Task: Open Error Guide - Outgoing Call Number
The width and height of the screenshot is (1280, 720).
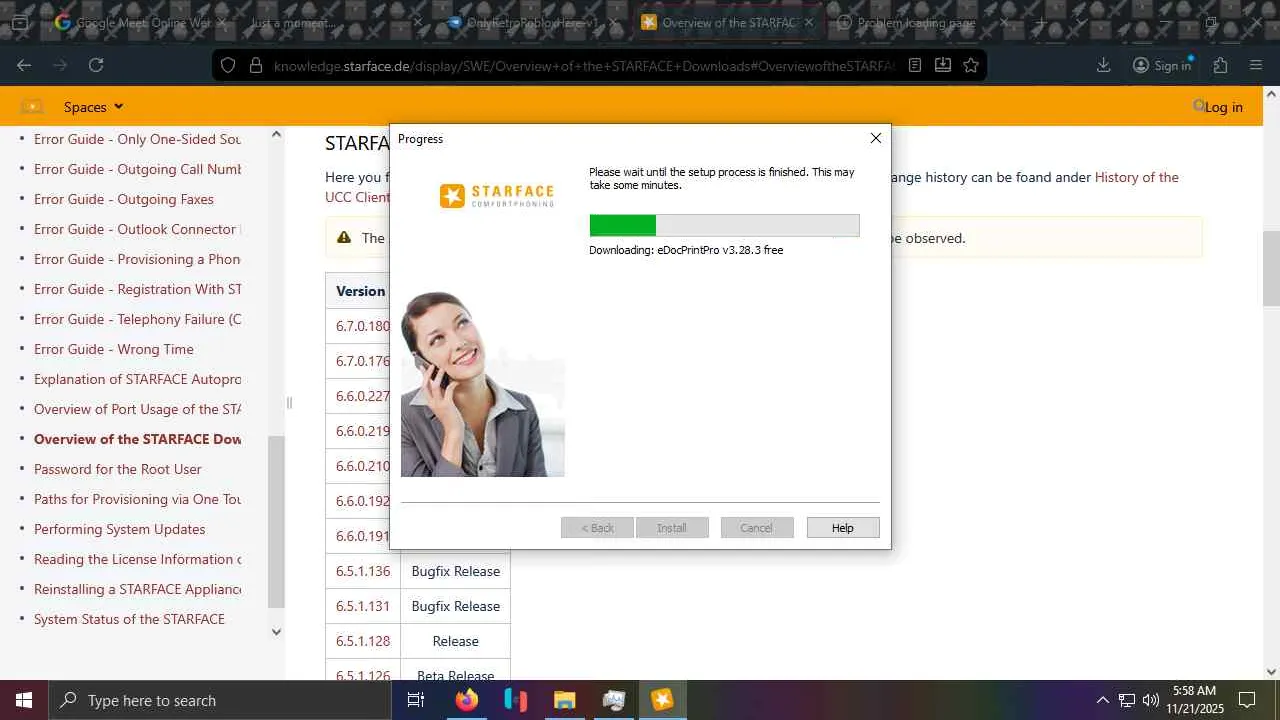Action: [137, 169]
